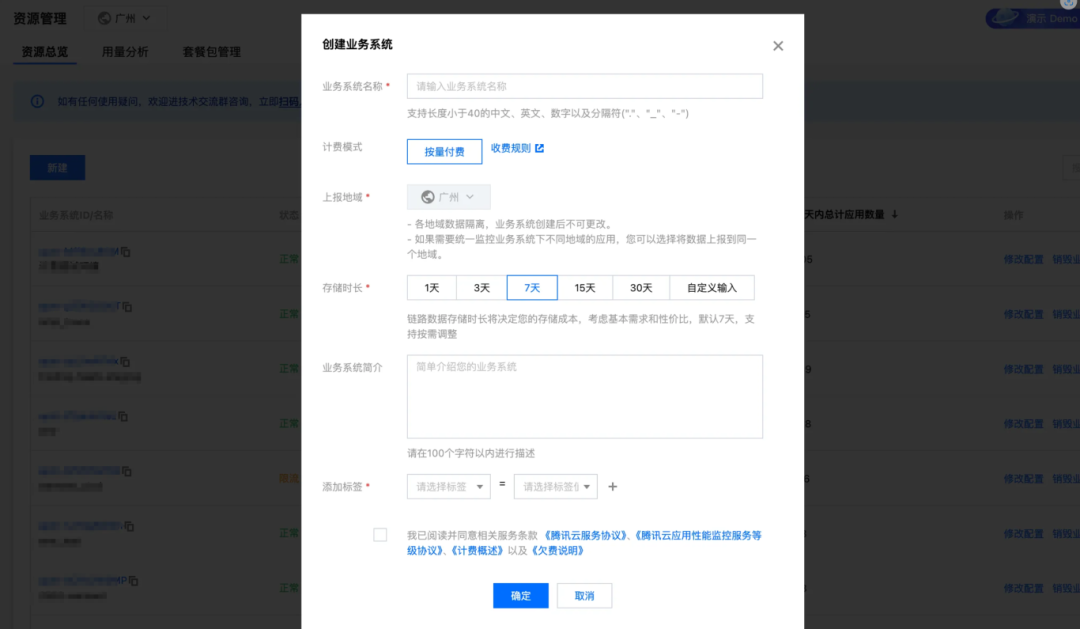Click 演示 Demo button at top right
The image size is (1080, 629).
pyautogui.click(x=1032, y=18)
